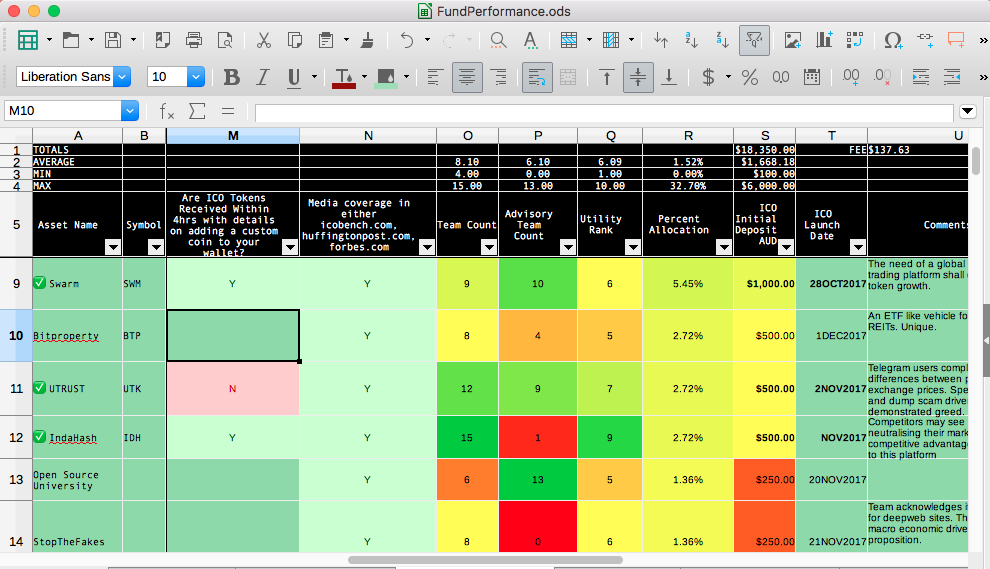Run Spelling check icon

point(530,40)
